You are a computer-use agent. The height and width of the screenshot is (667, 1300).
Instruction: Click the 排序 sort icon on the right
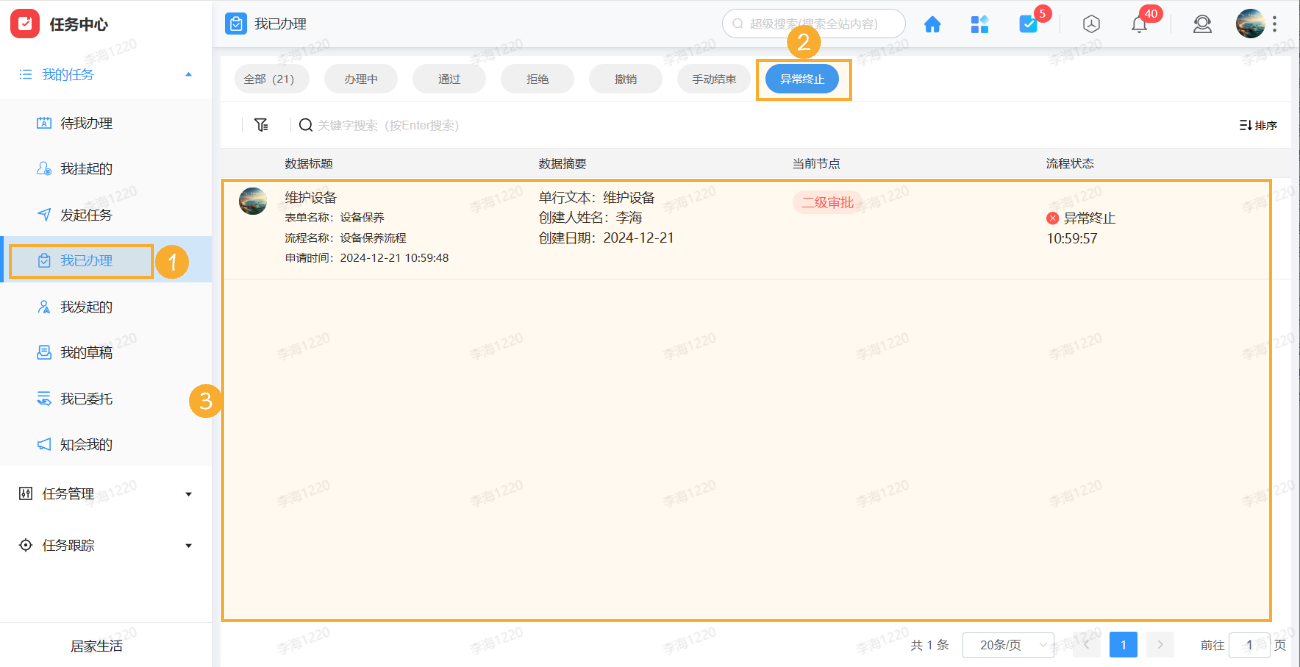(x=1256, y=124)
